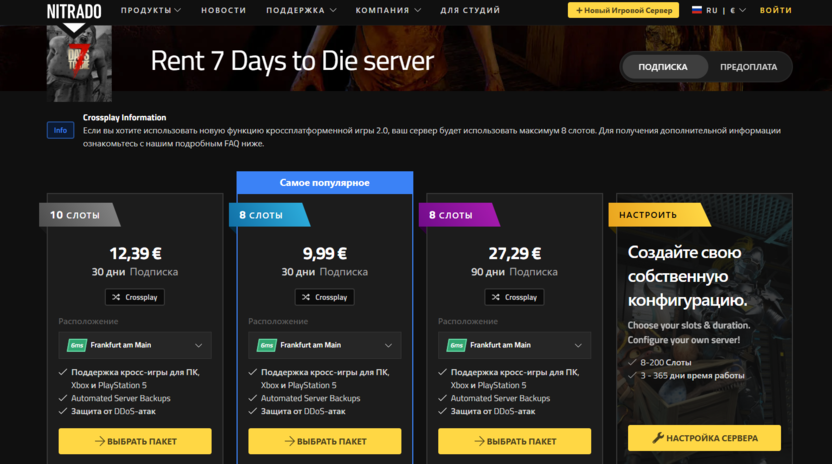The image size is (832, 464).
Task: Open the Компания menu
Action: [388, 10]
